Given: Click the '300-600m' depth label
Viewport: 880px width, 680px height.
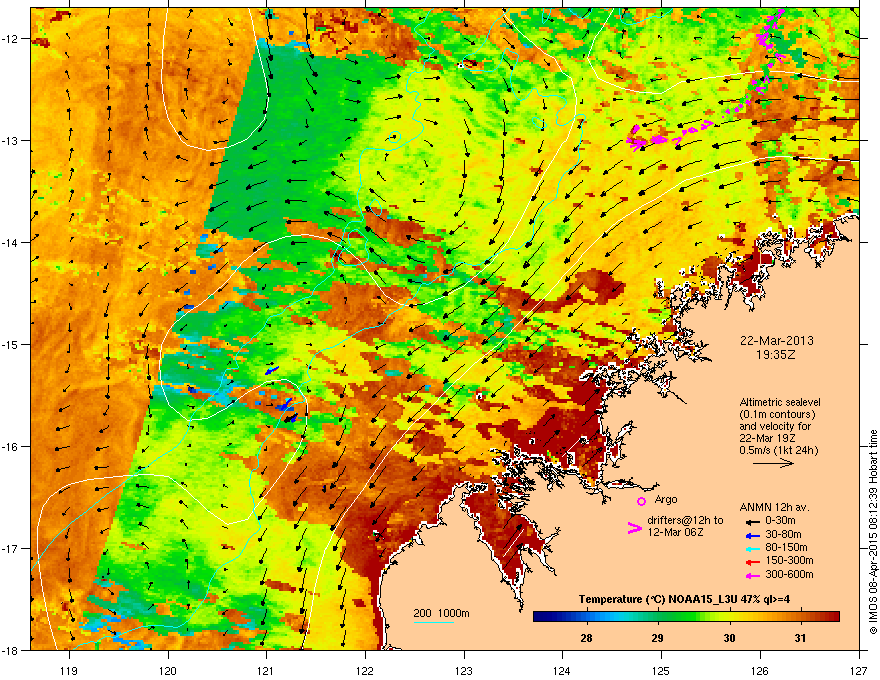Looking at the screenshot, I should pos(789,575).
